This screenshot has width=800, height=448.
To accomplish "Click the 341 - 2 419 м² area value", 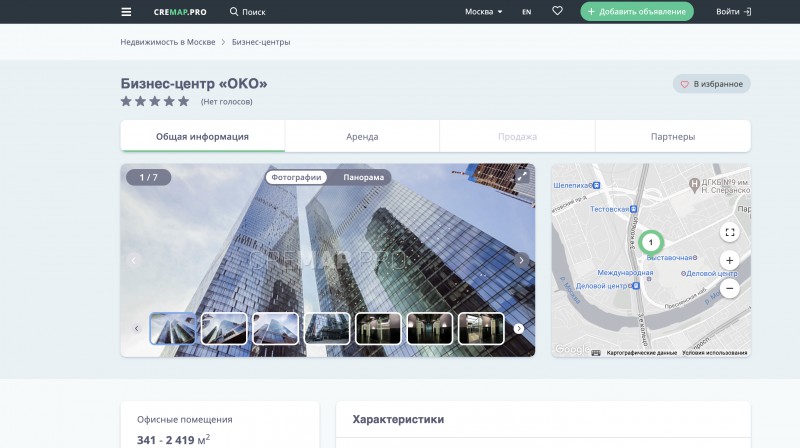I will click(173, 439).
